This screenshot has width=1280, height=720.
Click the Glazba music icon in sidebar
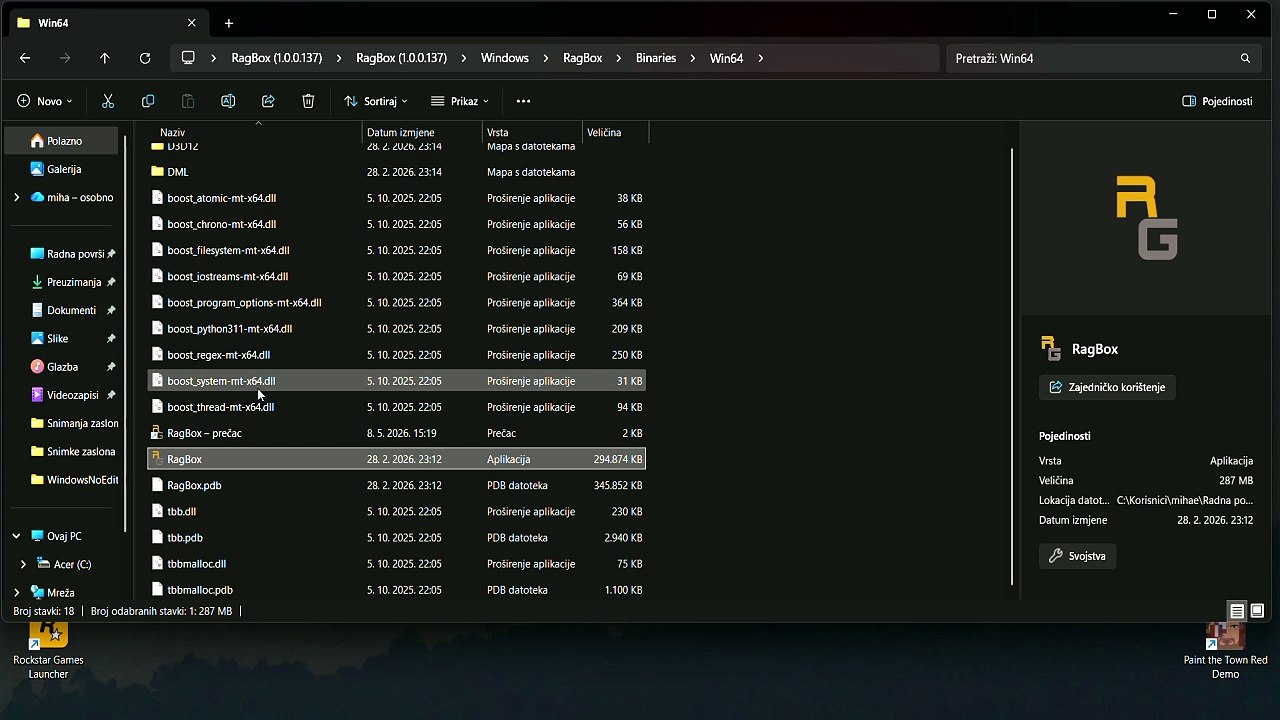coord(37,367)
